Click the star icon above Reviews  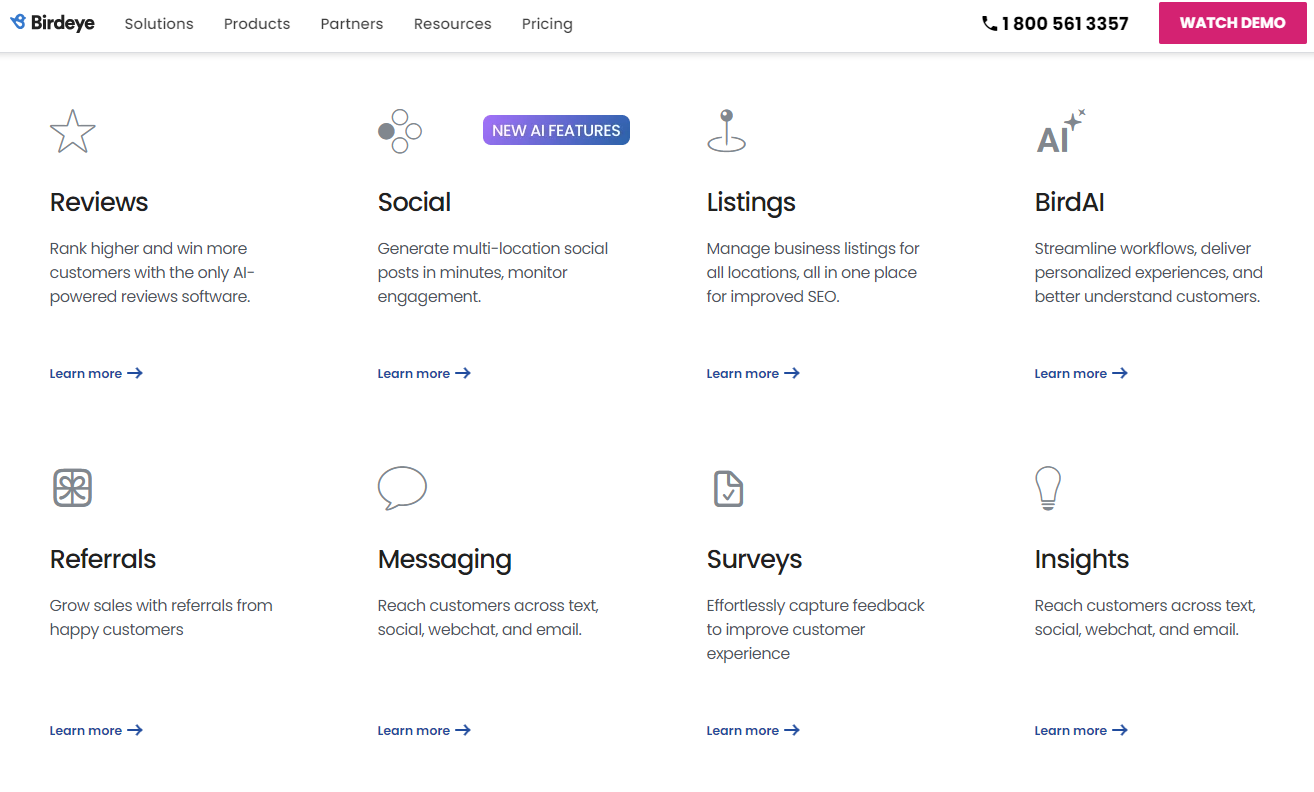73,132
